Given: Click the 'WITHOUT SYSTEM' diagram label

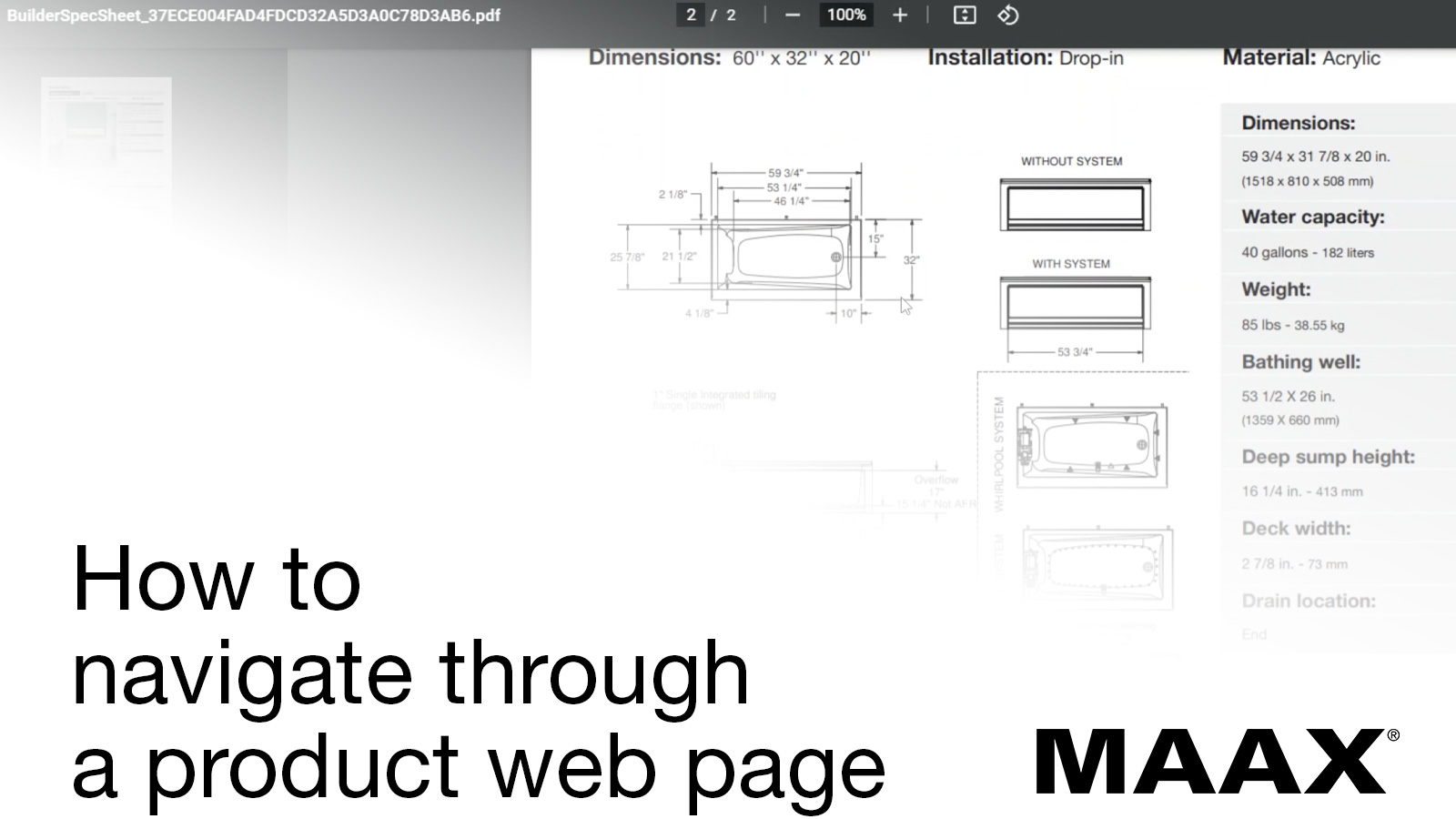Looking at the screenshot, I should pos(1071,161).
